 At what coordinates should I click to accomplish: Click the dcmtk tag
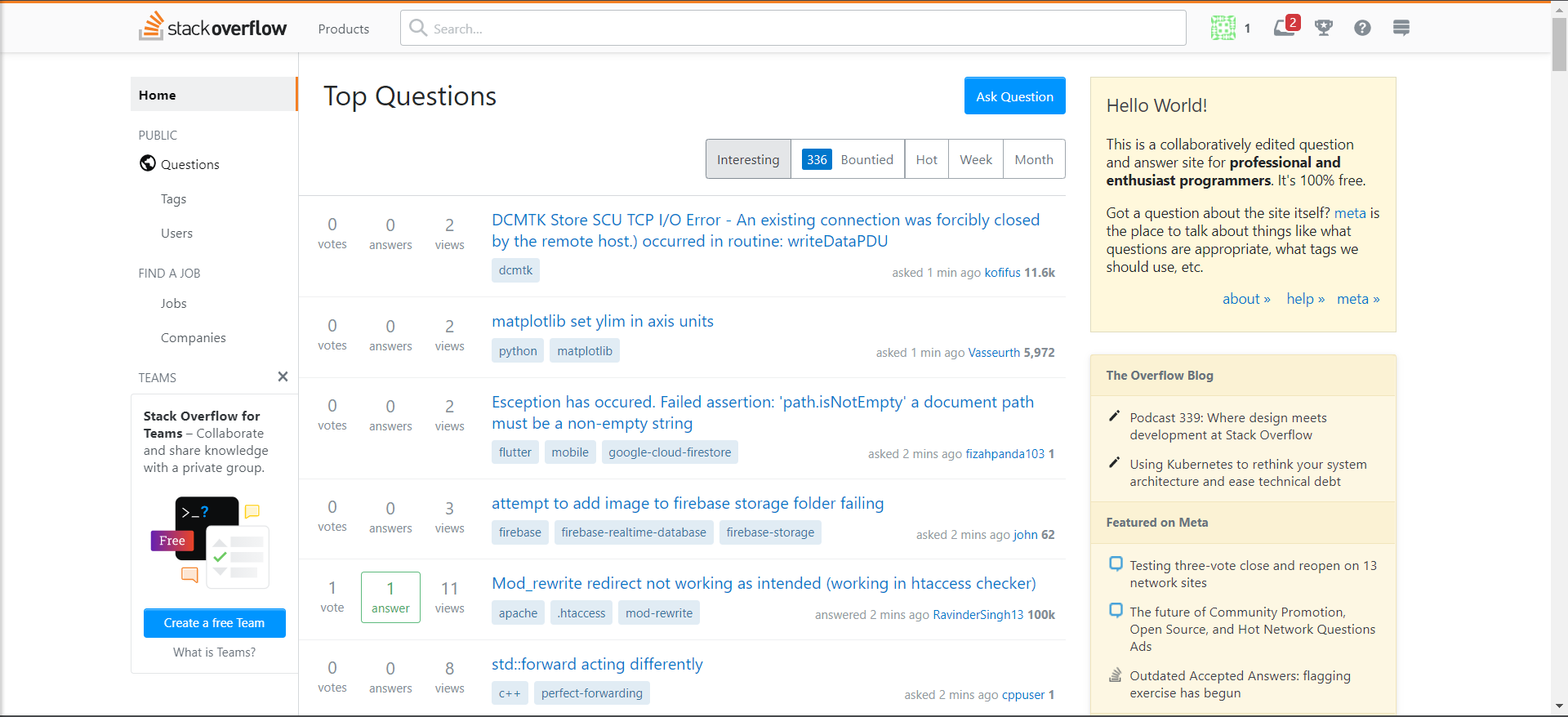[x=515, y=270]
